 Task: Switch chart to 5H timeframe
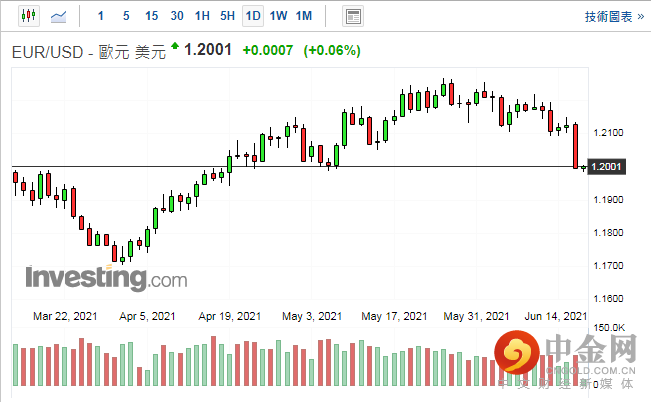tap(227, 16)
